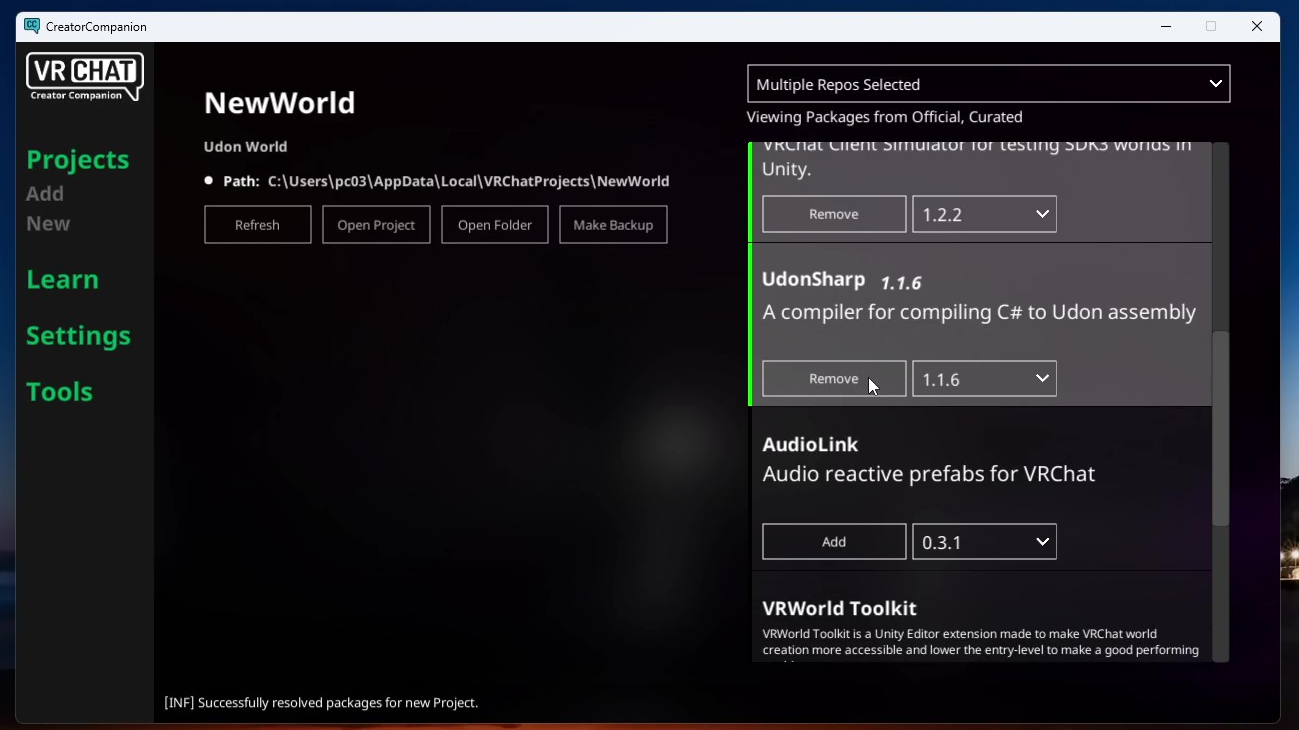The width and height of the screenshot is (1299, 730).
Task: Open the Tools section
Action: pyautogui.click(x=59, y=392)
